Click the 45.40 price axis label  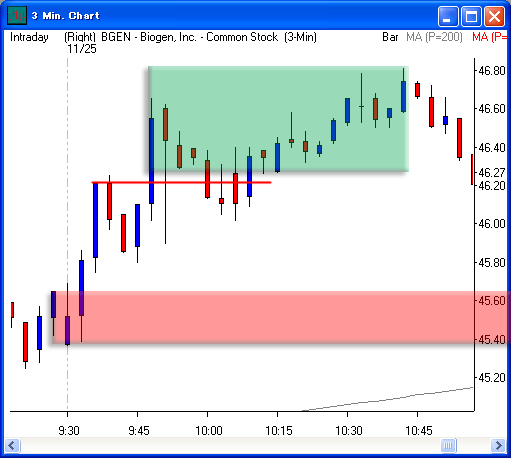point(492,340)
